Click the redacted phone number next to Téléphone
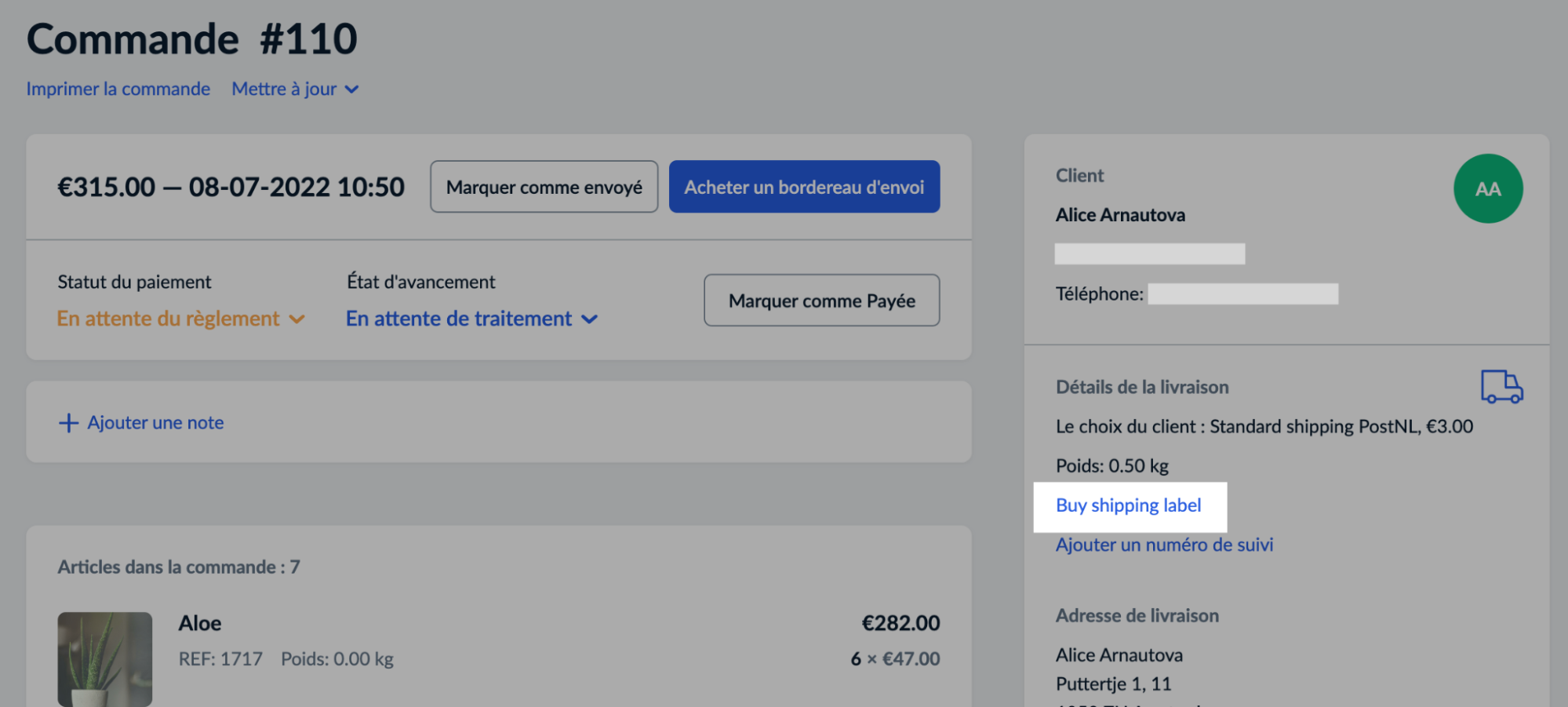 1242,294
